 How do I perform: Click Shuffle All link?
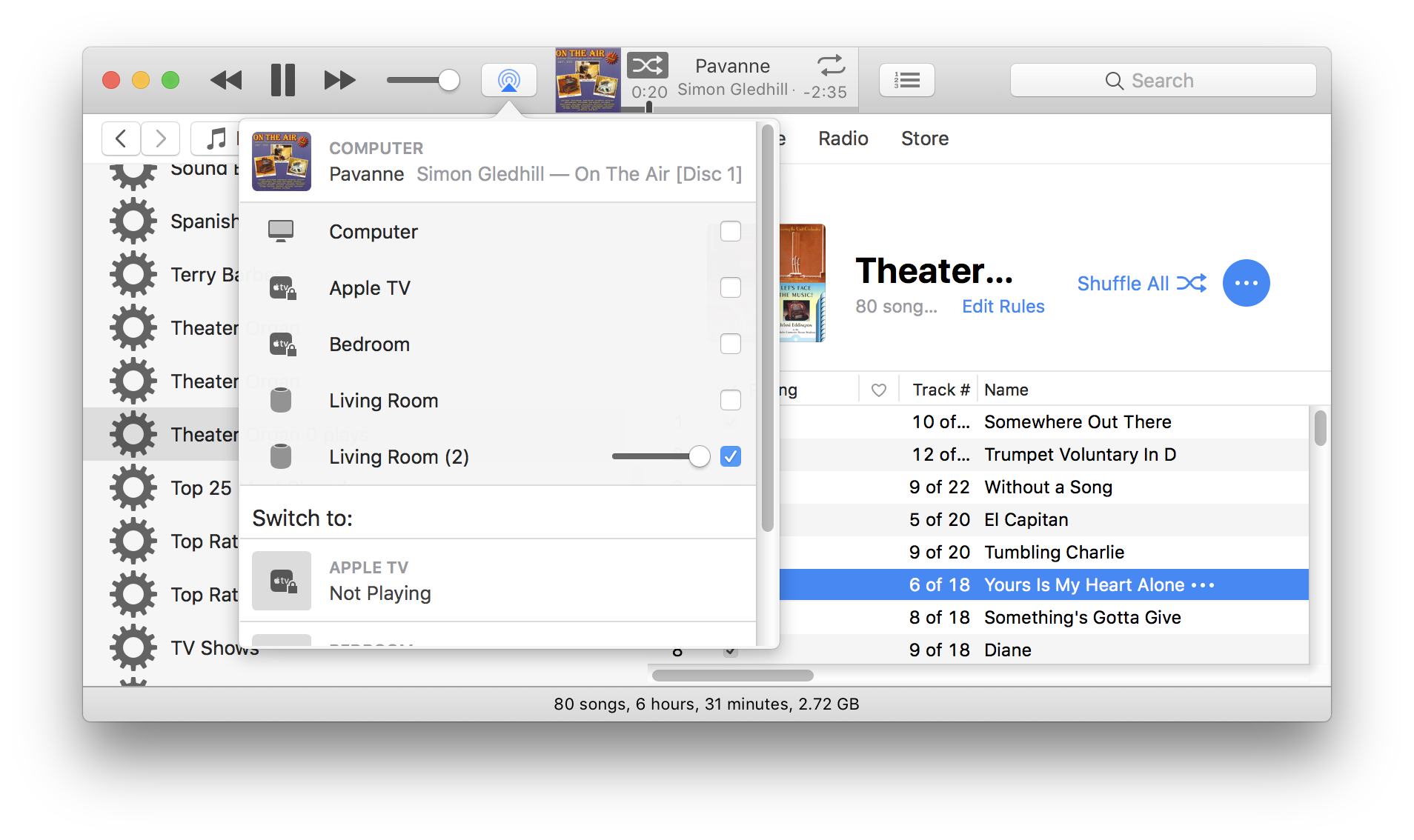[1142, 284]
